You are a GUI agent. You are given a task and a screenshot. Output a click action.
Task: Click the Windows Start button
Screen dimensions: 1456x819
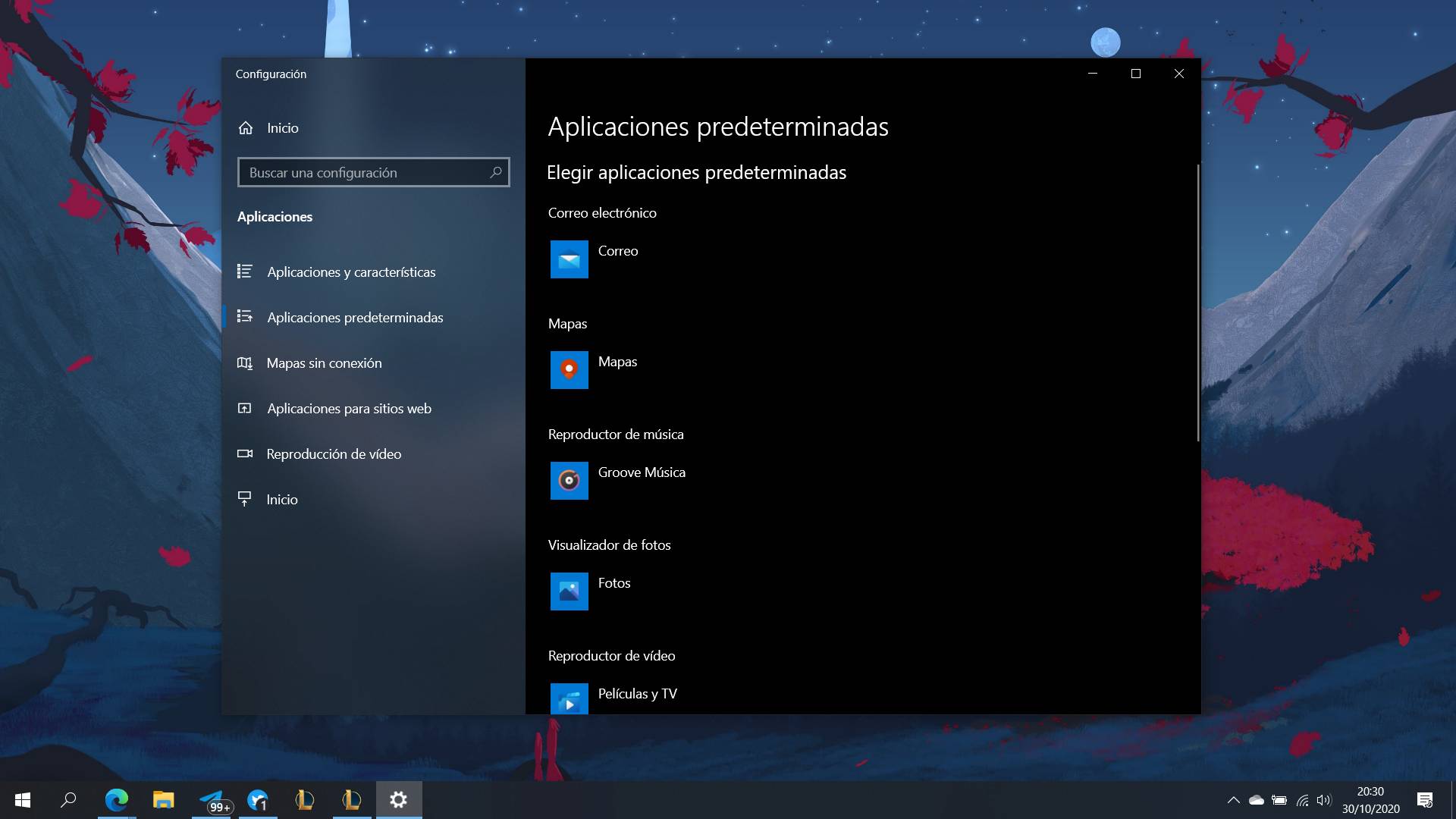coord(22,799)
